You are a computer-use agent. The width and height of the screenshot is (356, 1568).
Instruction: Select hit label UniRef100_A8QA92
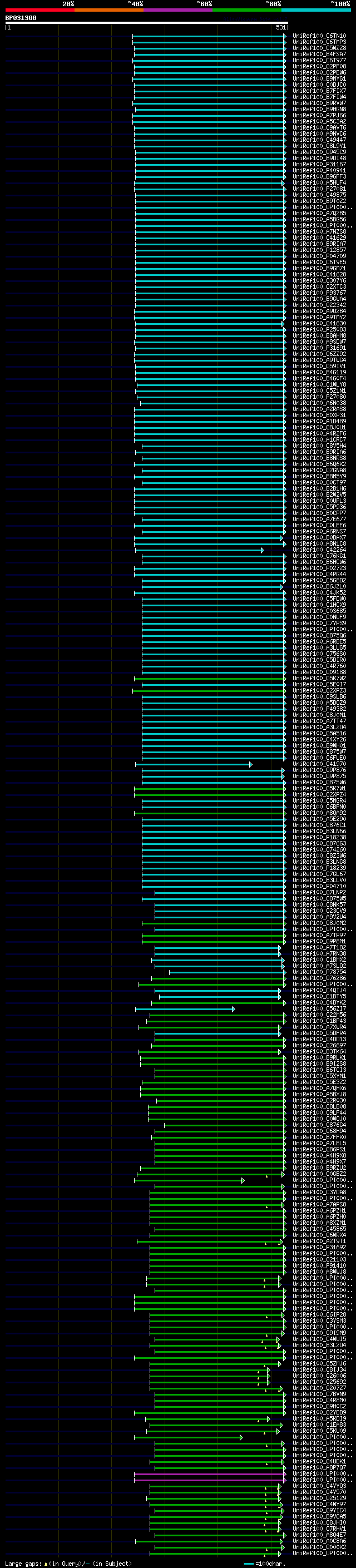click(x=319, y=813)
